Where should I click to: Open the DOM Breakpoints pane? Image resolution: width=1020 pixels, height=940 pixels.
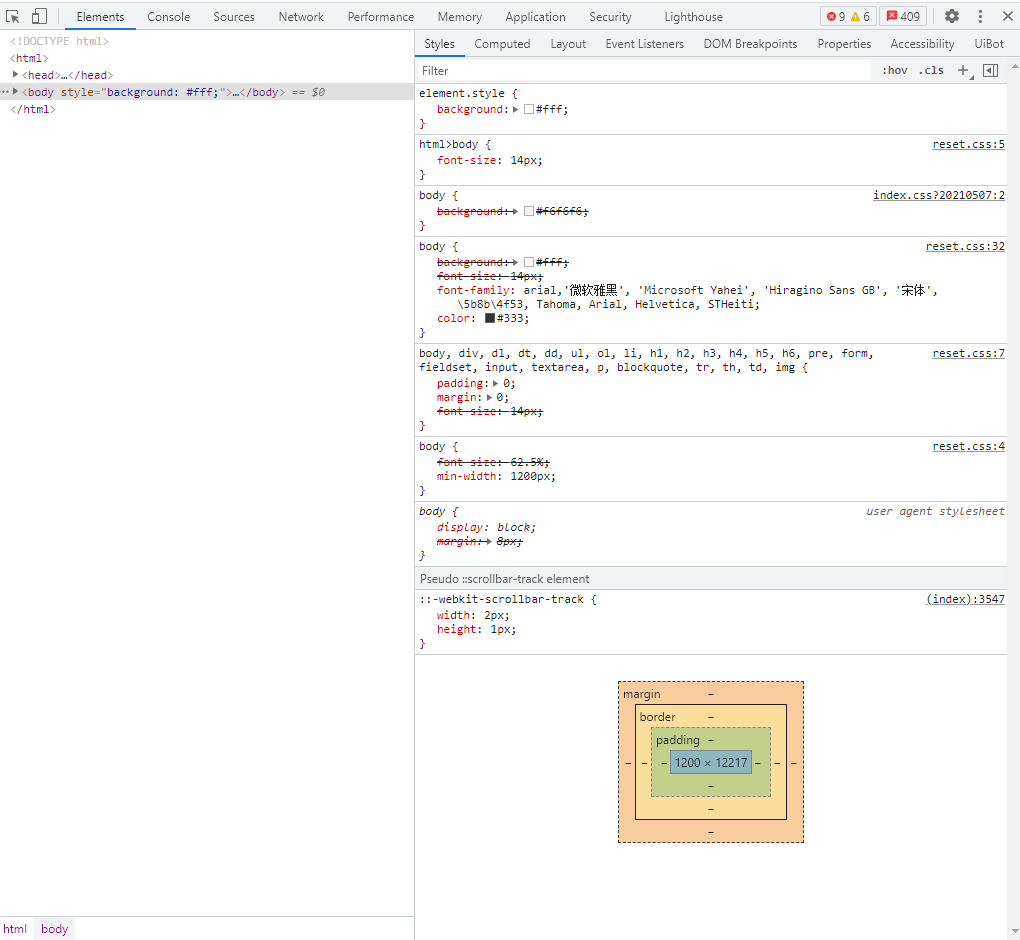point(750,44)
